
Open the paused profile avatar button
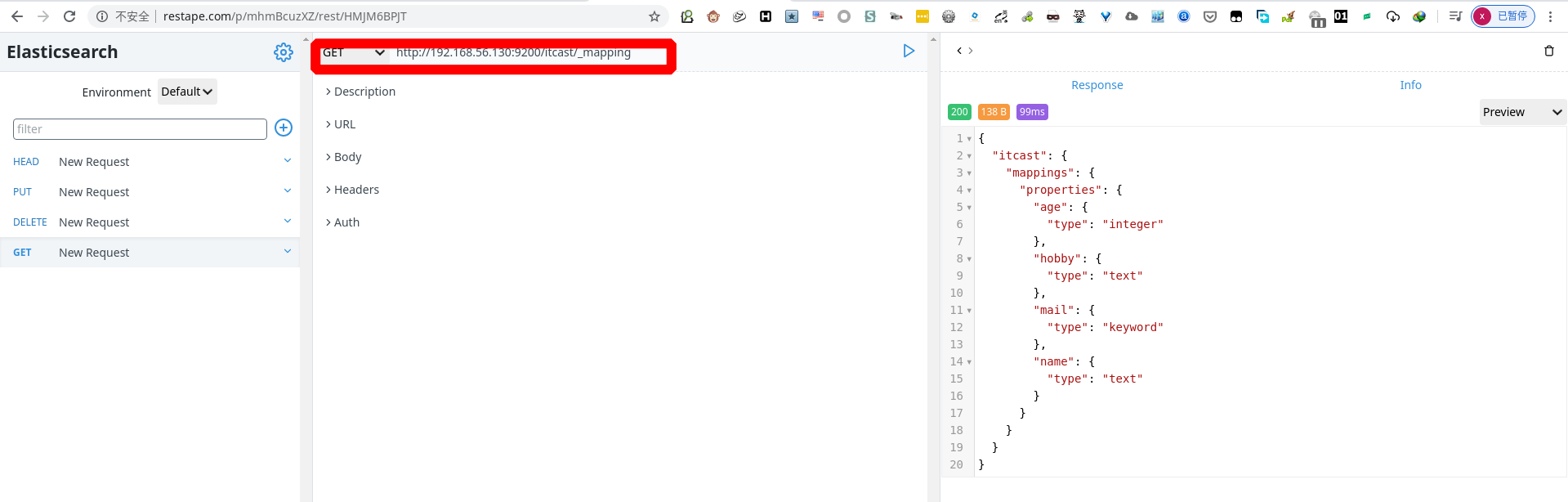(x=1503, y=16)
